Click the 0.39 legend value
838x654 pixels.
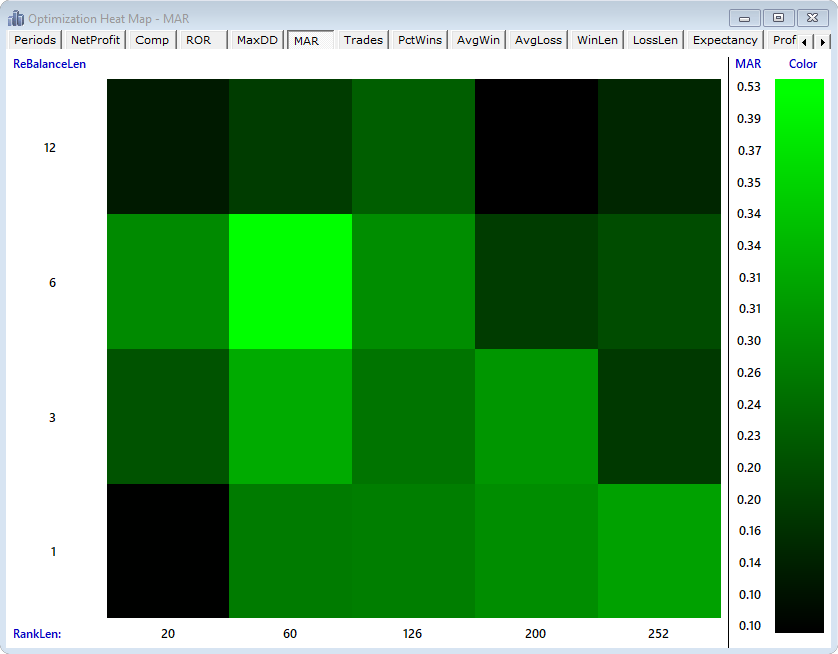(749, 119)
